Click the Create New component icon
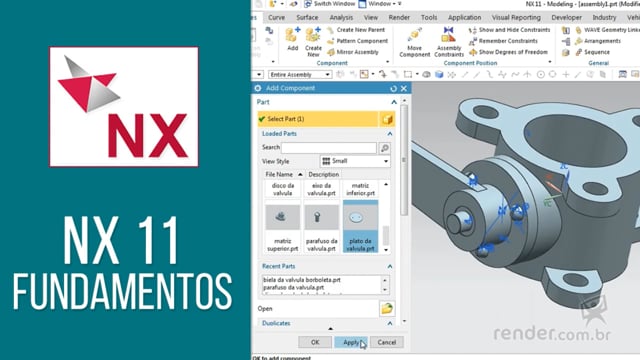Viewport: 640px width, 360px height. pyautogui.click(x=313, y=42)
